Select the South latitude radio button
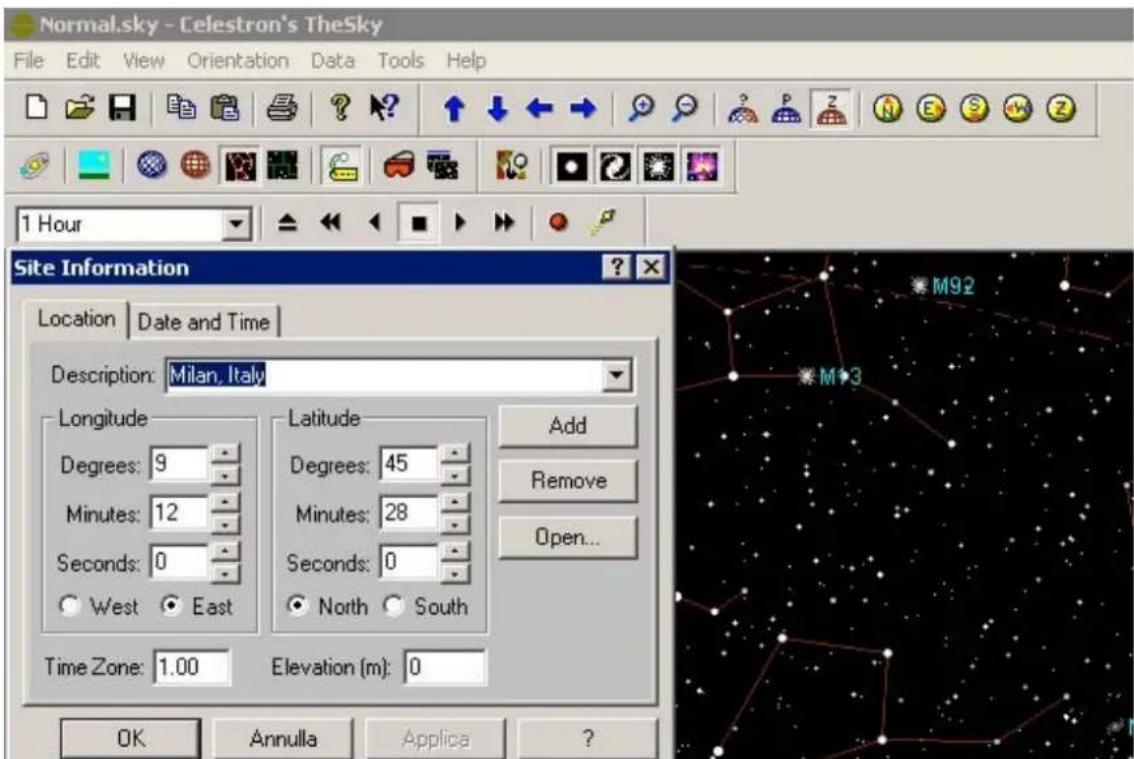 click(x=393, y=606)
